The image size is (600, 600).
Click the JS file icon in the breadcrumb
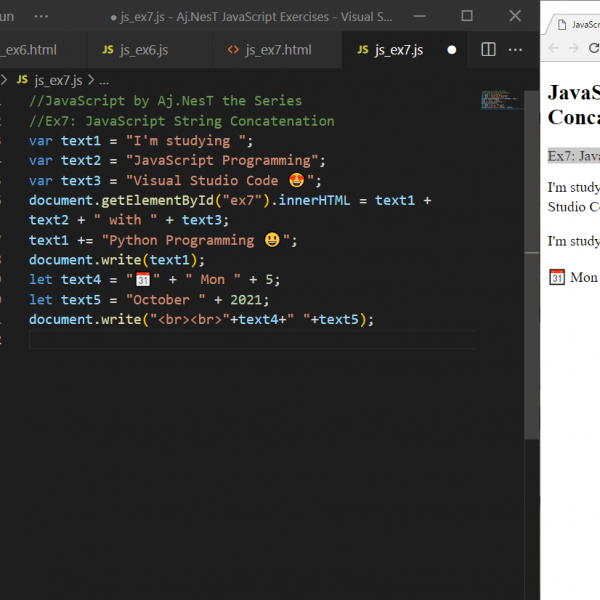pos(23,81)
